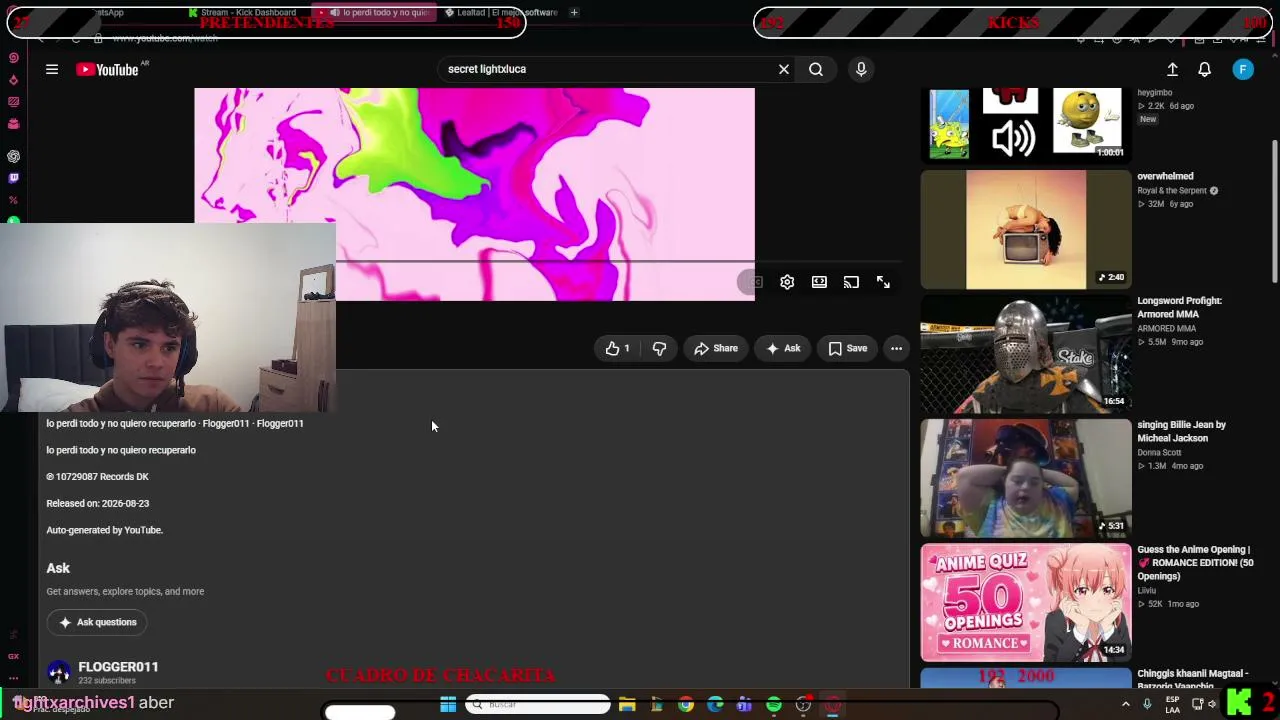Image resolution: width=1280 pixels, height=720 pixels.
Task: Open the Anime Quiz 50 Openings thumbnail
Action: click(1026, 602)
